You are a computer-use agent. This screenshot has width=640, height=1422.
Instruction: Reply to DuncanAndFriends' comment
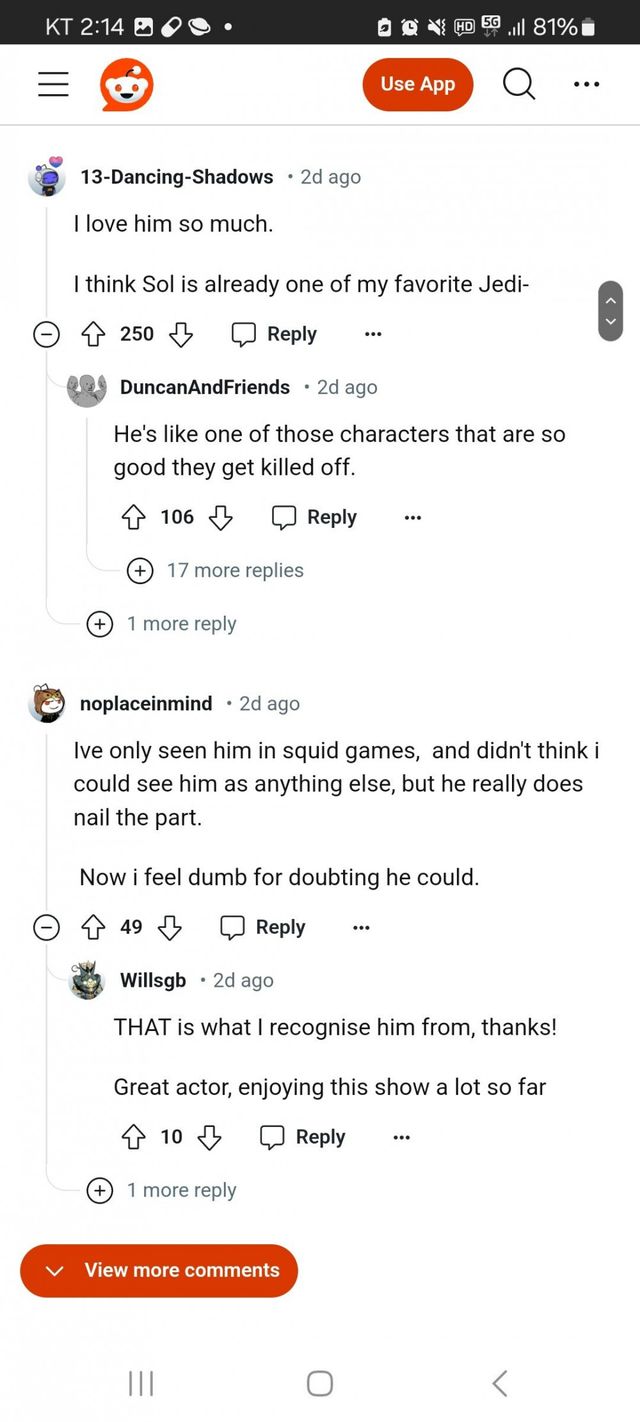pos(314,517)
